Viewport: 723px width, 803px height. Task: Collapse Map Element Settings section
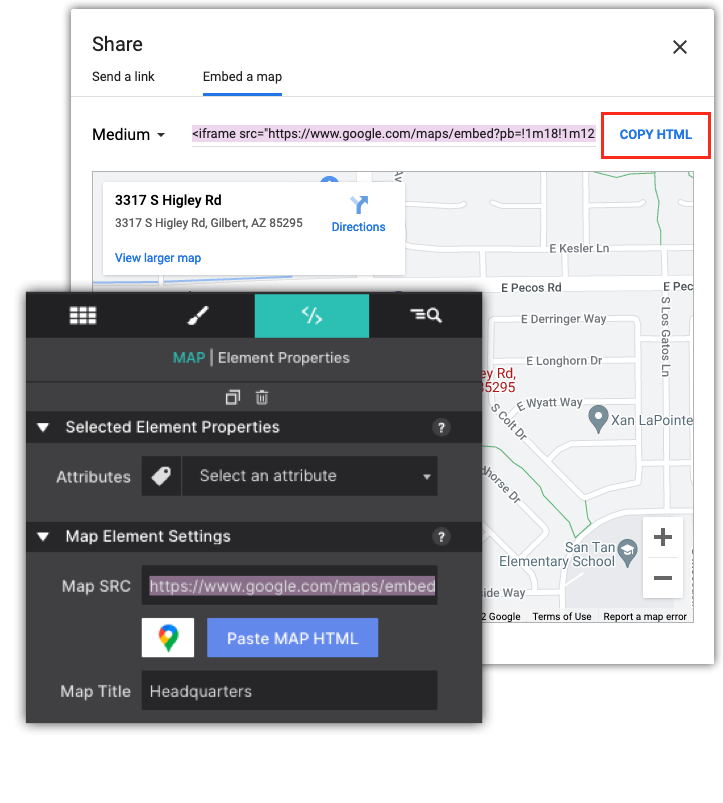43,537
